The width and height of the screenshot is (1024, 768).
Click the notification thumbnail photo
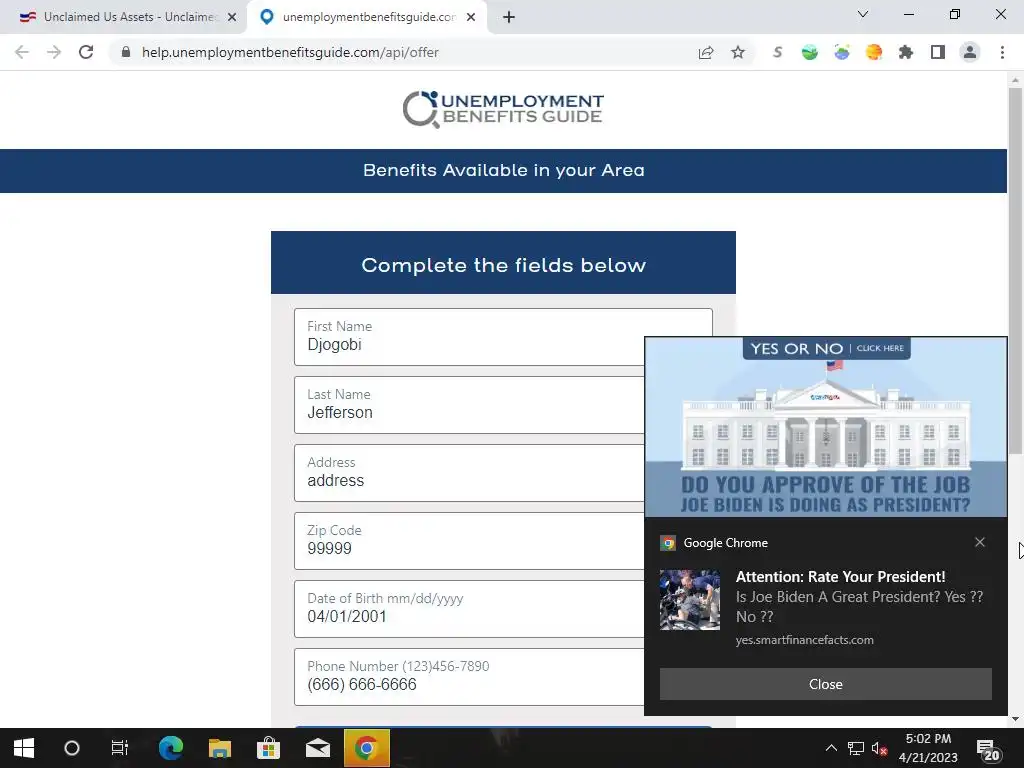tap(690, 600)
